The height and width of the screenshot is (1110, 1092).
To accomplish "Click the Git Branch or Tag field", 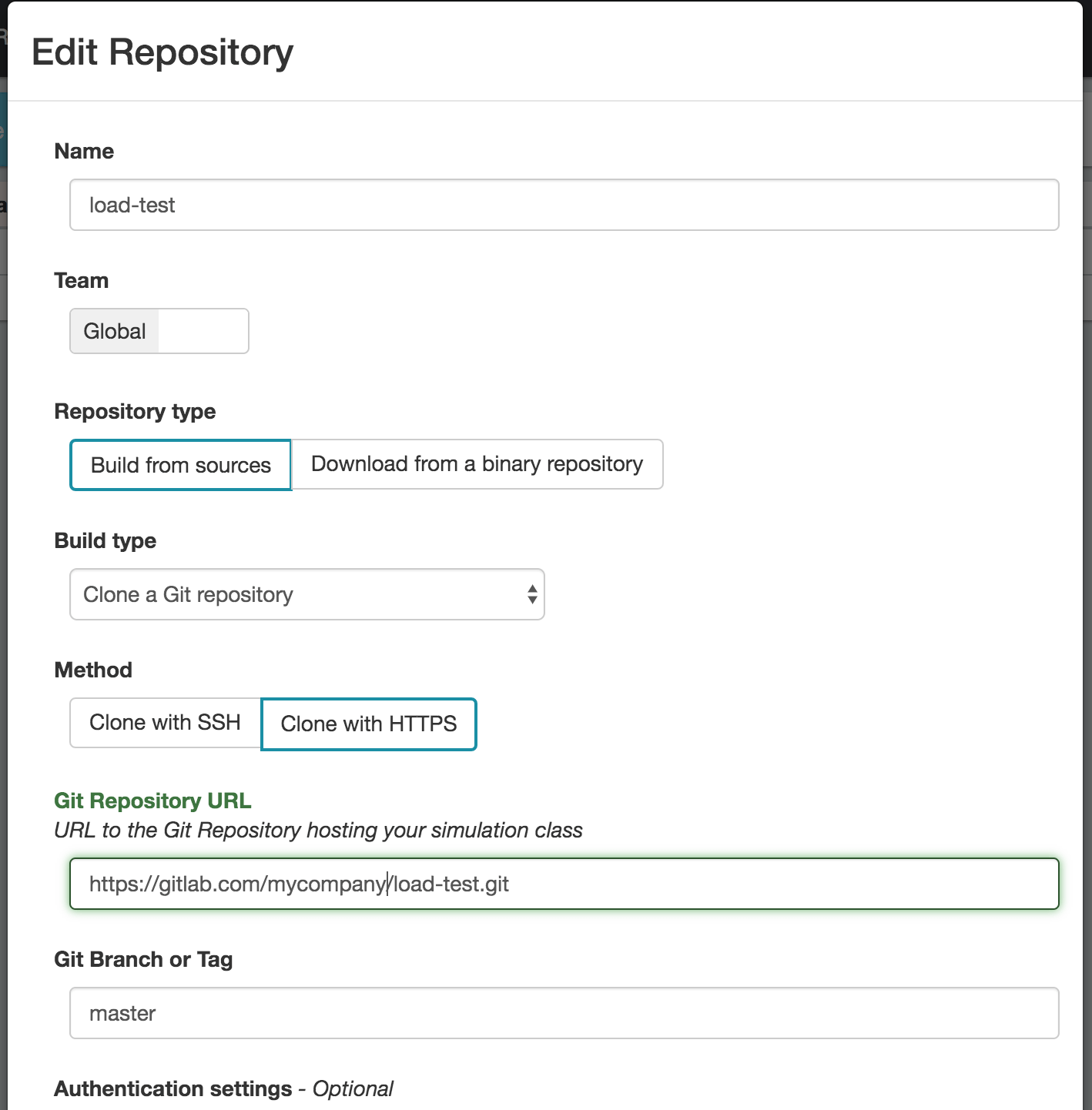I will click(564, 1013).
